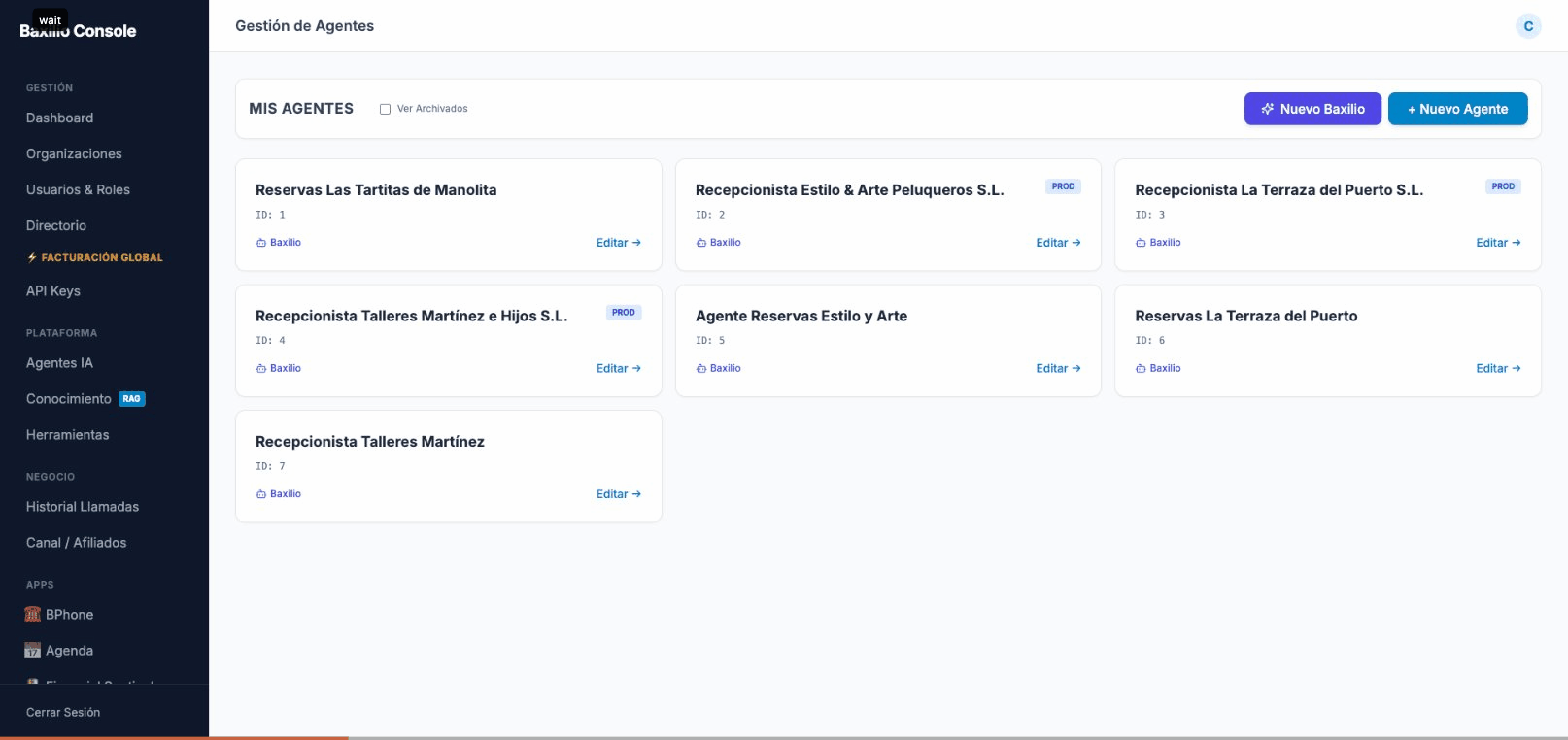The height and width of the screenshot is (740, 1568).
Task: Click the 'ID: 3' text
Action: [x=1150, y=215]
